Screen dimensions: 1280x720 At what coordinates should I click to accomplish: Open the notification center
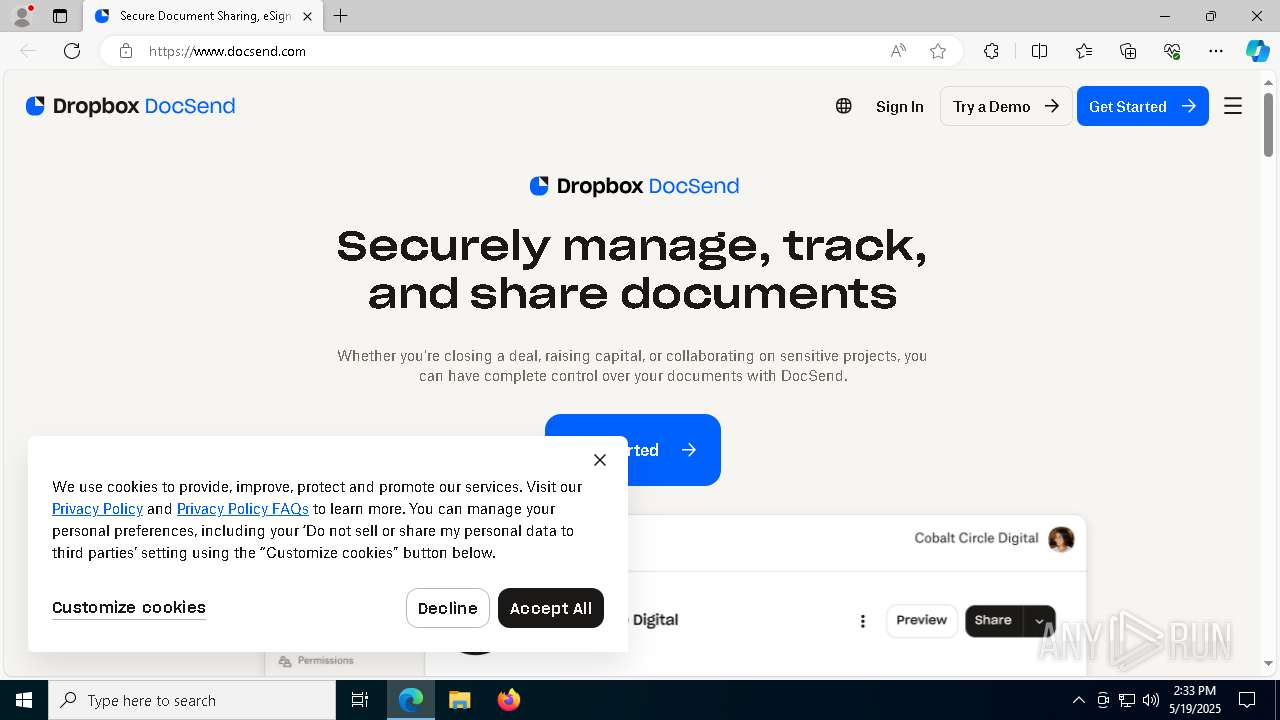pos(1247,700)
